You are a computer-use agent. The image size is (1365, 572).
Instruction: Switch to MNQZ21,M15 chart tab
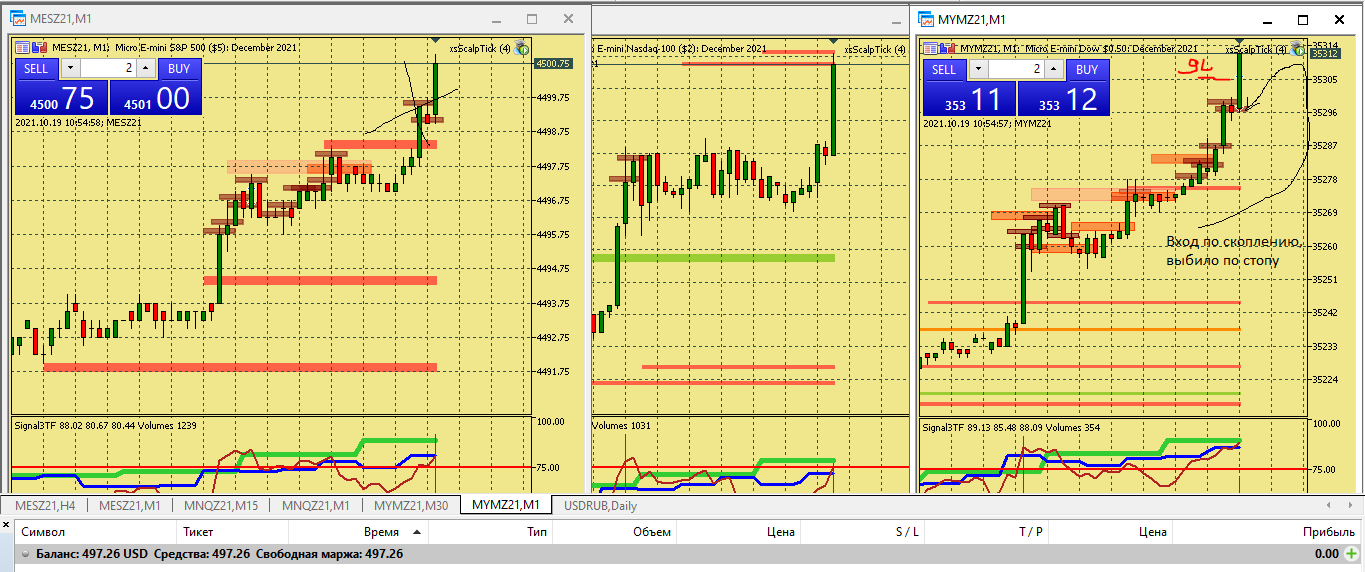pos(222,505)
